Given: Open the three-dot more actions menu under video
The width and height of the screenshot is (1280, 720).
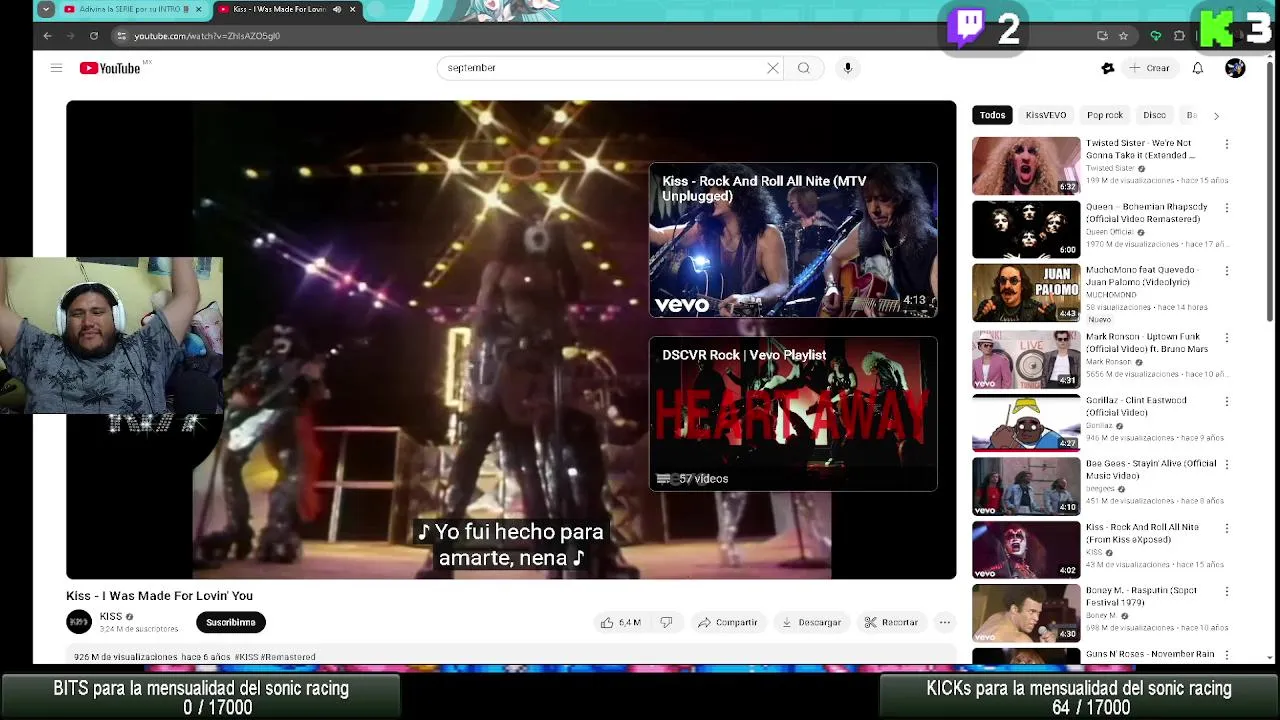Looking at the screenshot, I should (944, 622).
